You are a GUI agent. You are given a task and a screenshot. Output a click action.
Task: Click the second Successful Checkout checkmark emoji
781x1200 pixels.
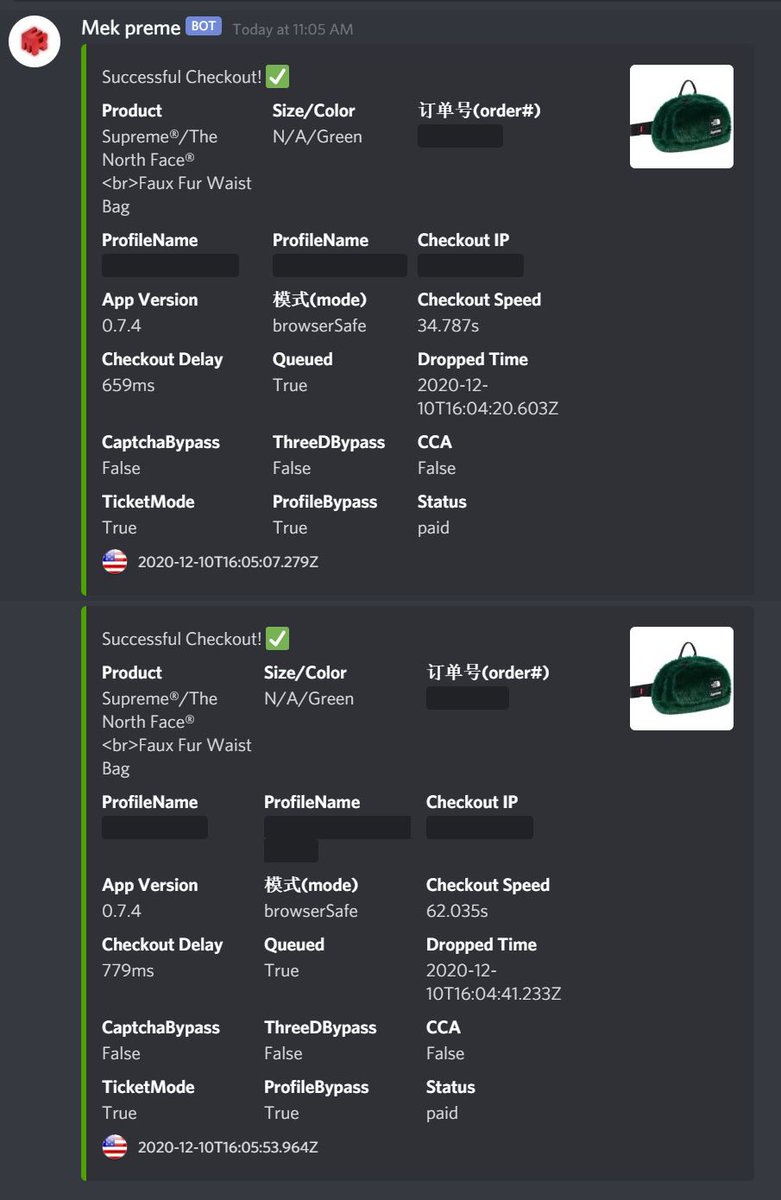(x=277, y=639)
